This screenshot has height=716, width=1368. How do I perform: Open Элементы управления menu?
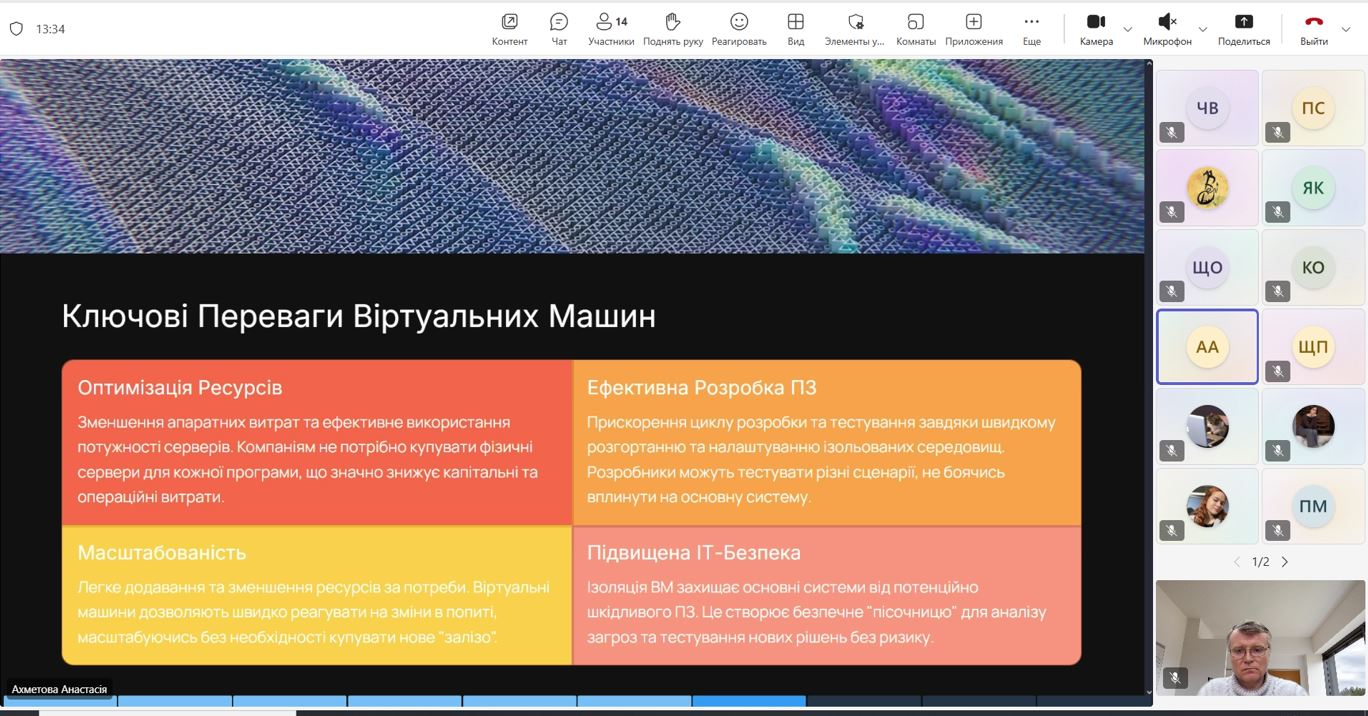pyautogui.click(x=854, y=28)
